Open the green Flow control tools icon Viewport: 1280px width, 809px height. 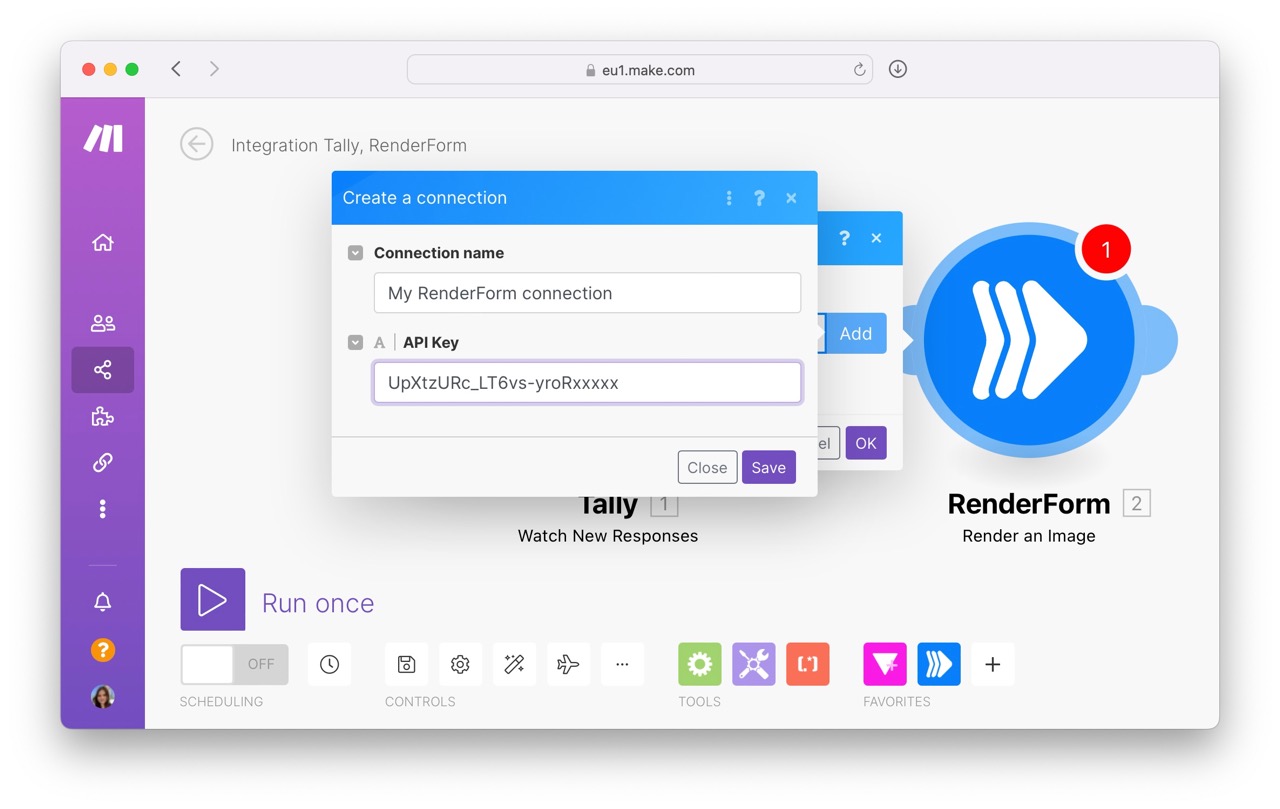coord(700,664)
